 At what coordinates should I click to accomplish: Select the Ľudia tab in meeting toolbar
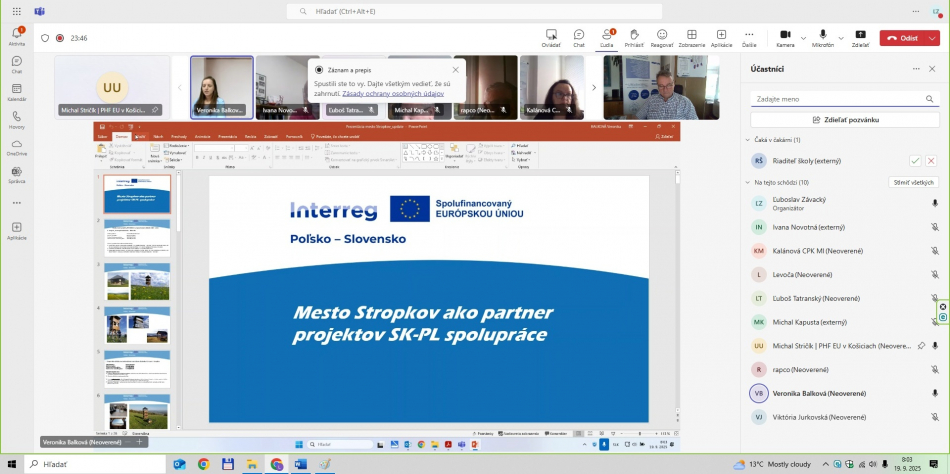click(x=607, y=37)
